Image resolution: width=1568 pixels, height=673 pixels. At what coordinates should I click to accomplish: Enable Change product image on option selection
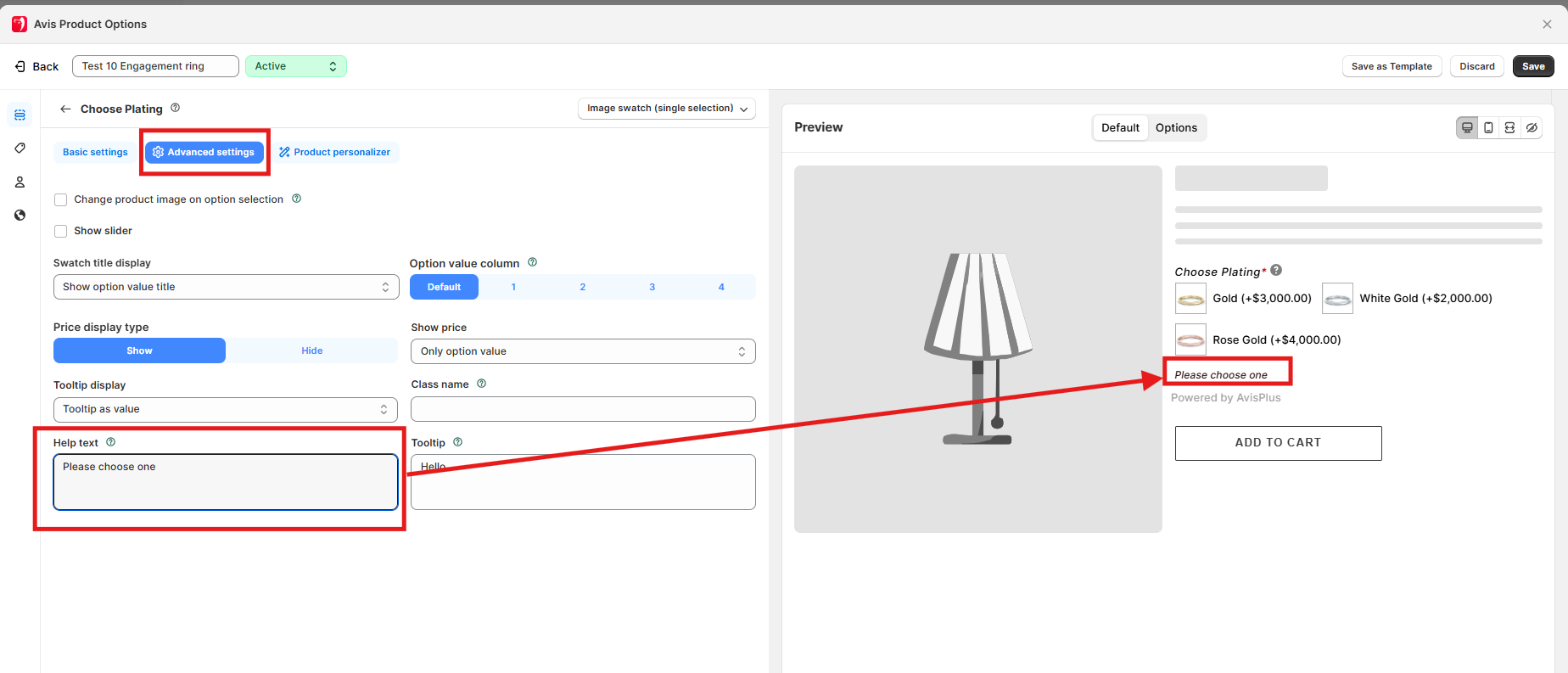click(61, 200)
